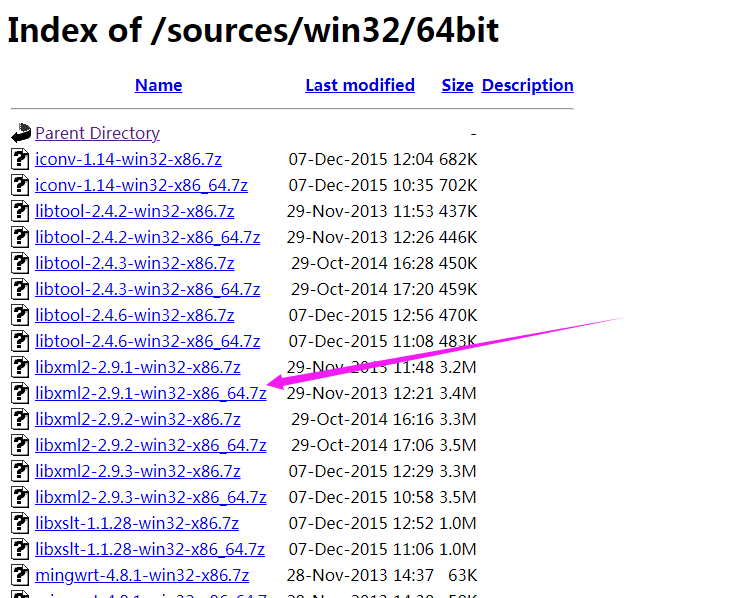Click the size value 63K
This screenshot has height=598, width=731.
(462, 576)
